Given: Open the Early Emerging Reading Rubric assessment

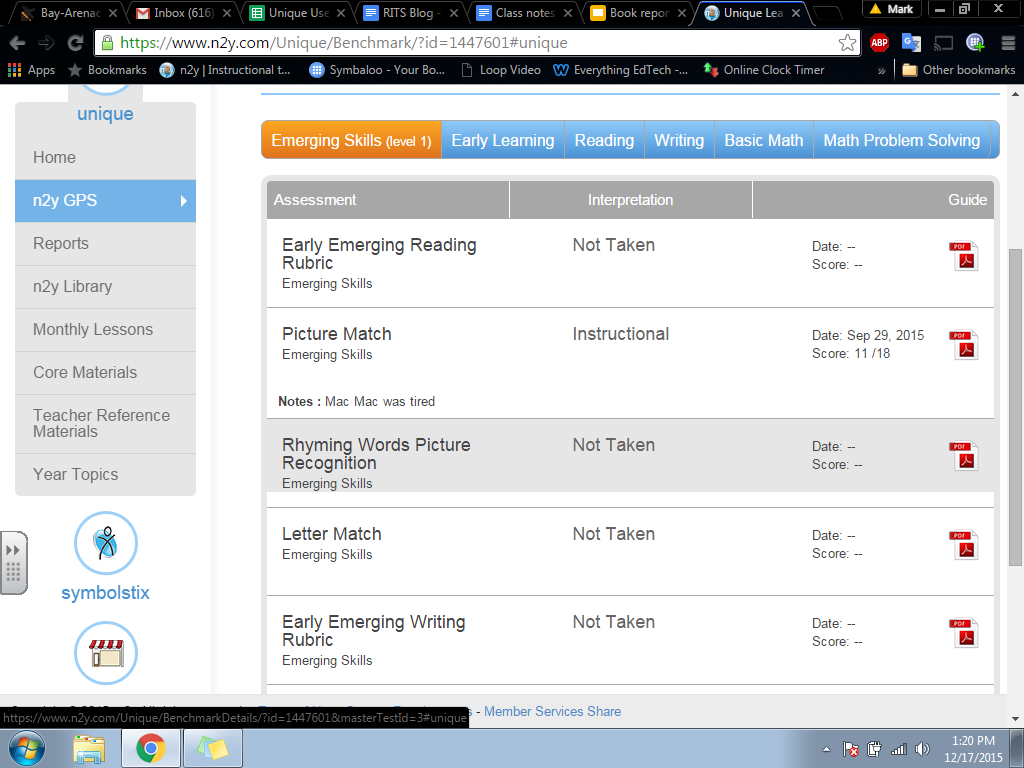Looking at the screenshot, I should pos(379,253).
